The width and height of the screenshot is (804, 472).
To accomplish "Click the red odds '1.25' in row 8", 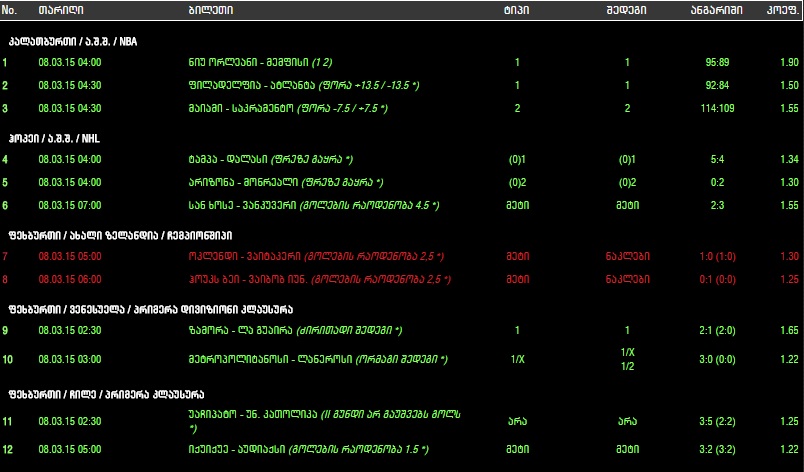I will pyautogui.click(x=789, y=279).
